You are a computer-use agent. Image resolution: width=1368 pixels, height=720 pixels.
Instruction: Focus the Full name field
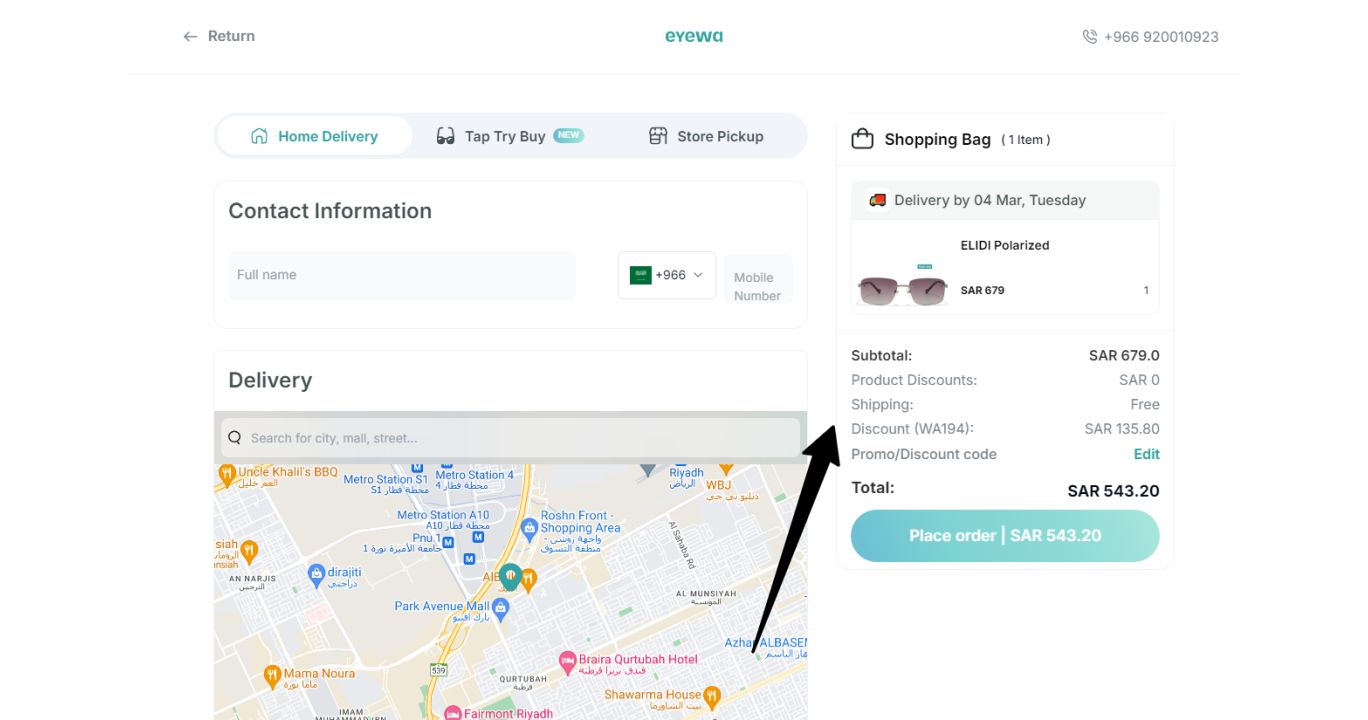(x=402, y=275)
